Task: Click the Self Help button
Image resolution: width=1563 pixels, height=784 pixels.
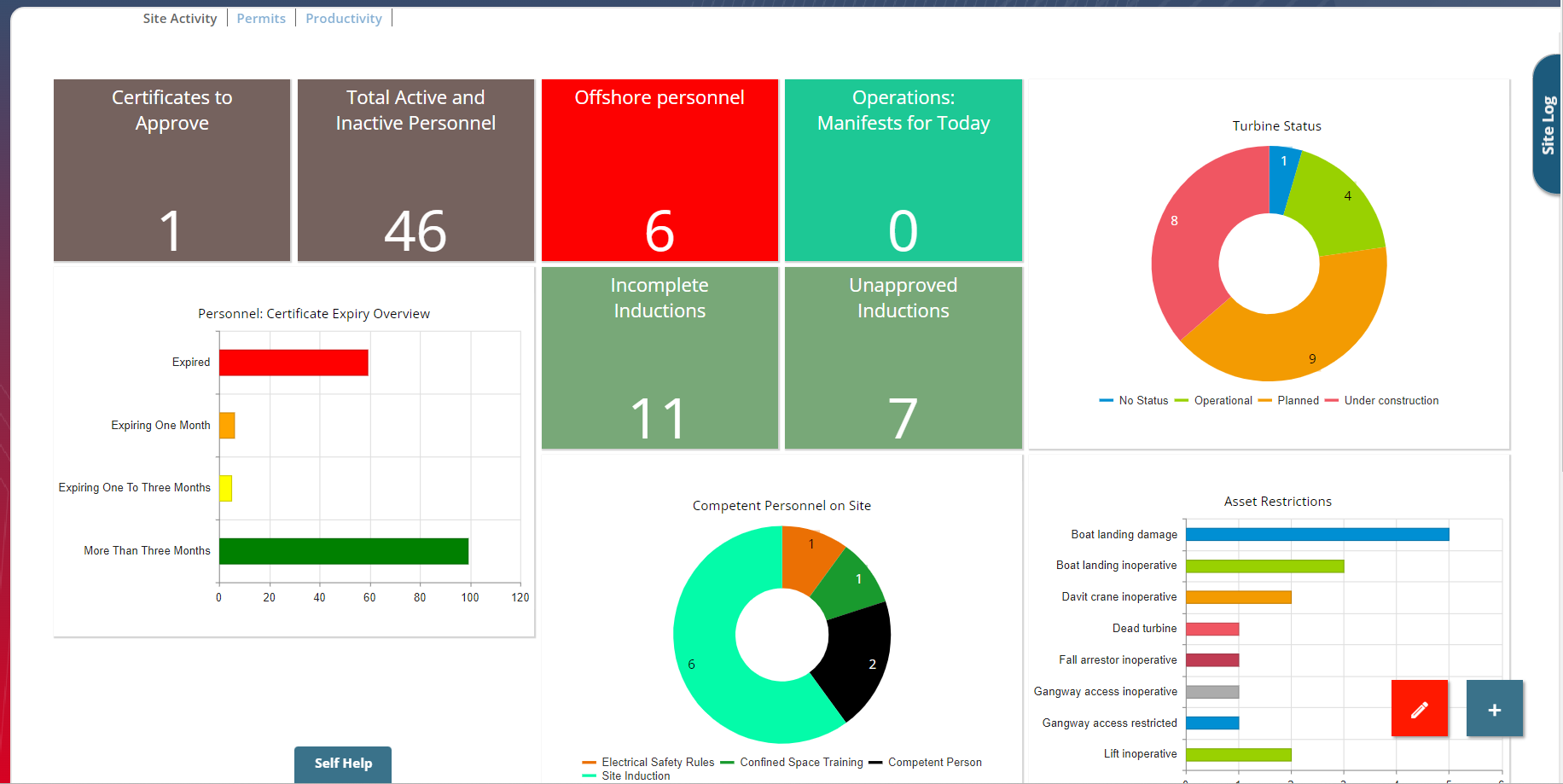Action: 342,764
